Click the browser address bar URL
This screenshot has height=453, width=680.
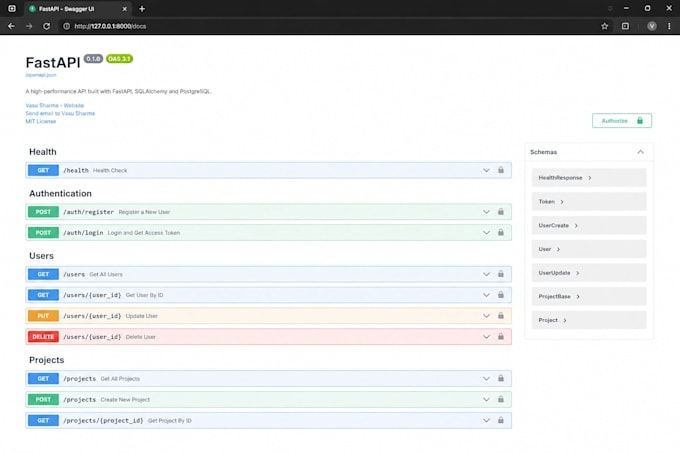click(110, 26)
